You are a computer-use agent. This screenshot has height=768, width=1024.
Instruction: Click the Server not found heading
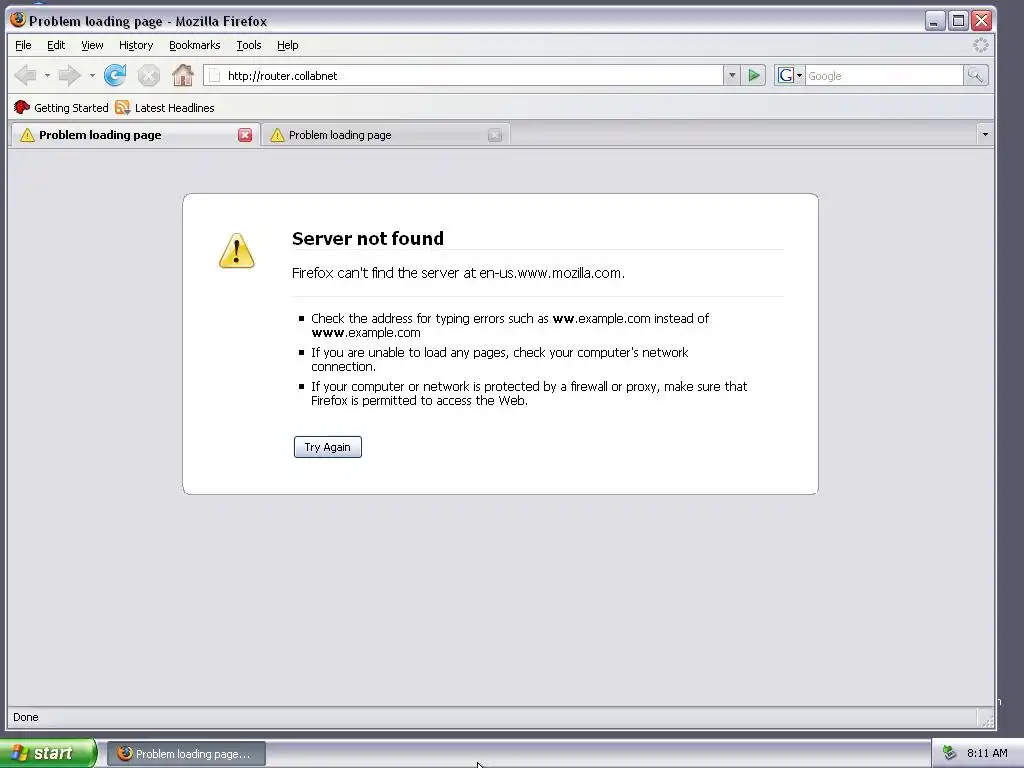pos(368,238)
